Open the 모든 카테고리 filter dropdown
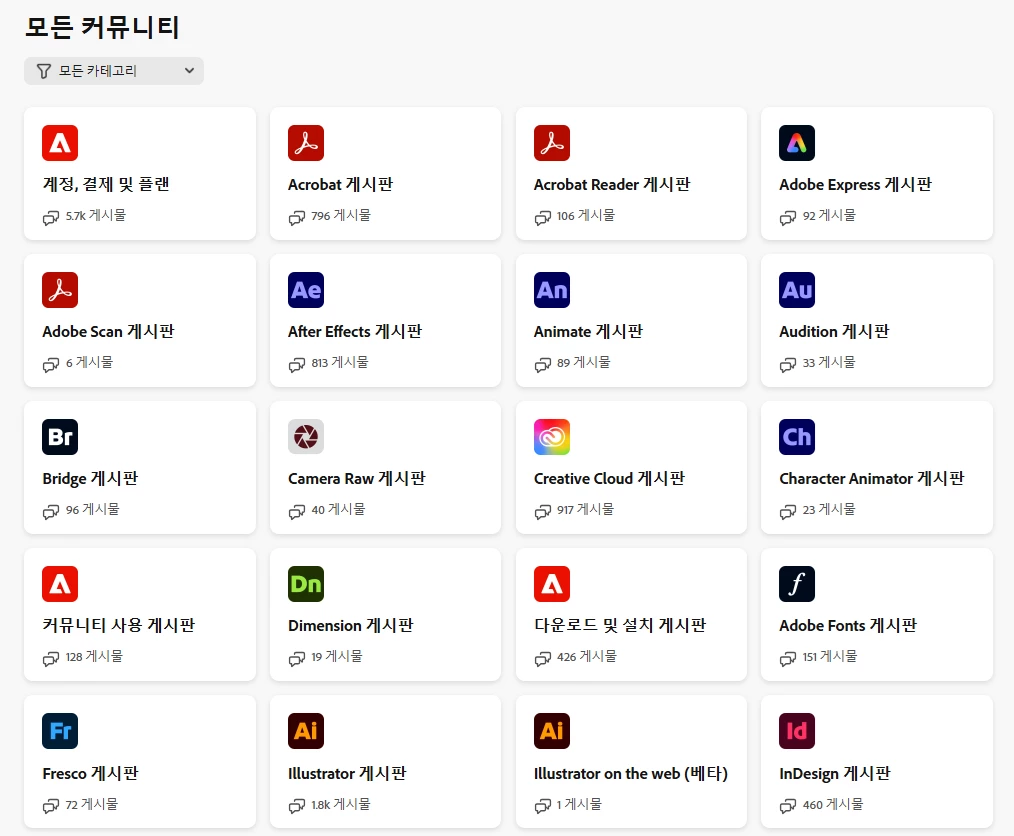The height and width of the screenshot is (836, 1014). click(114, 70)
